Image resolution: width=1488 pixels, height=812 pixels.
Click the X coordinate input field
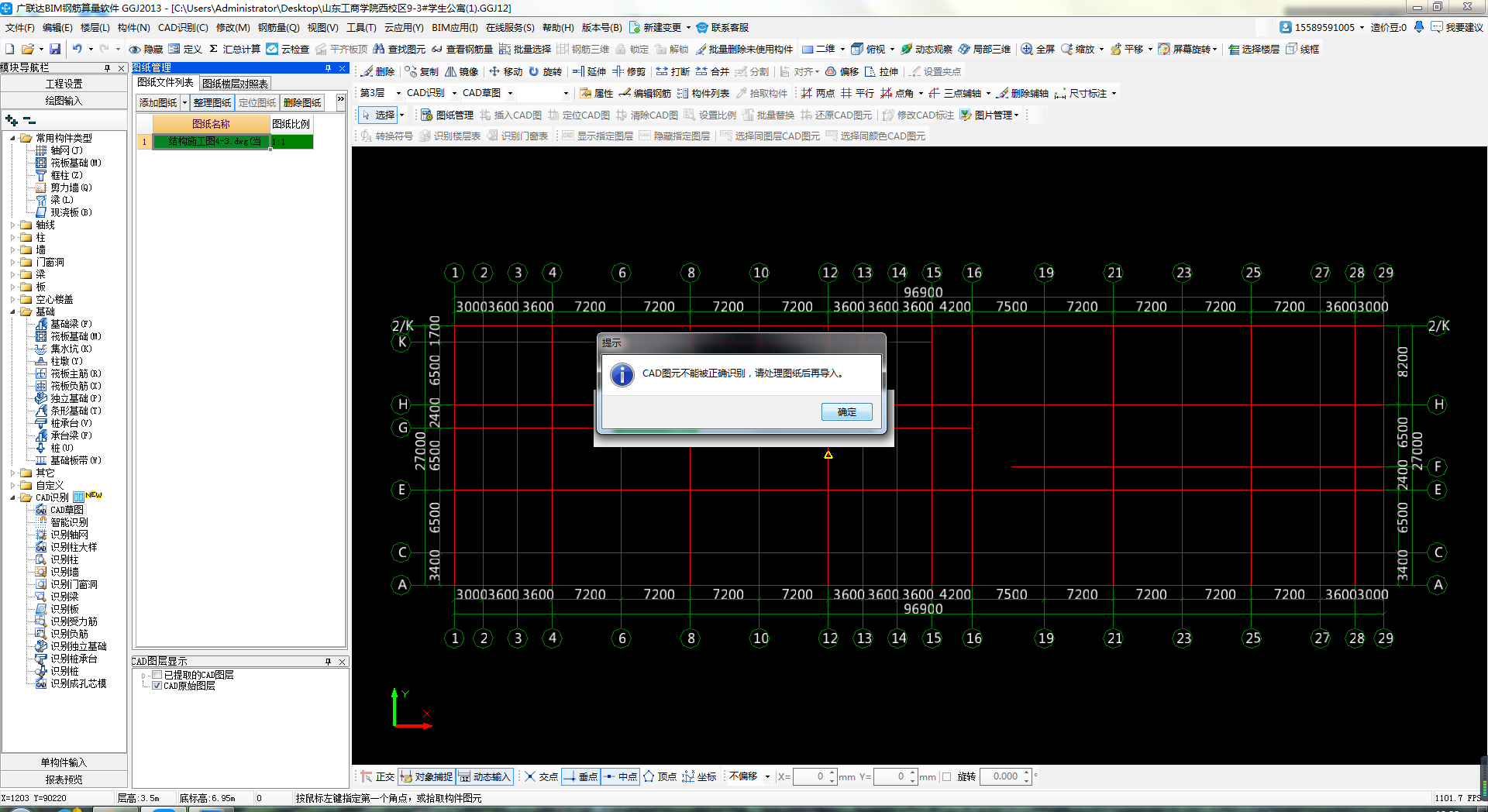[x=810, y=776]
